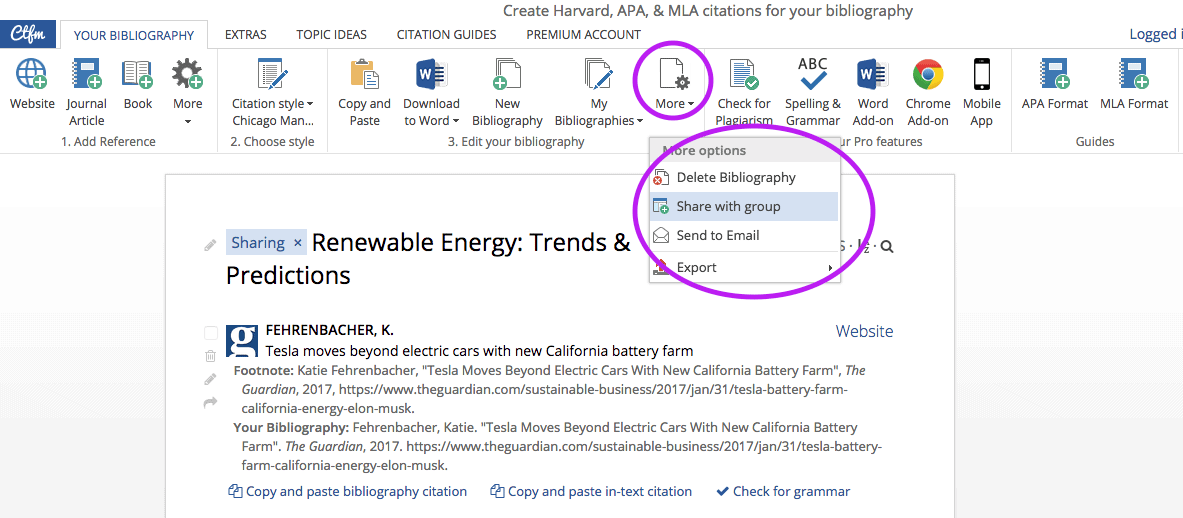
Task: Switch to the Citation Guides tab
Action: [446, 34]
